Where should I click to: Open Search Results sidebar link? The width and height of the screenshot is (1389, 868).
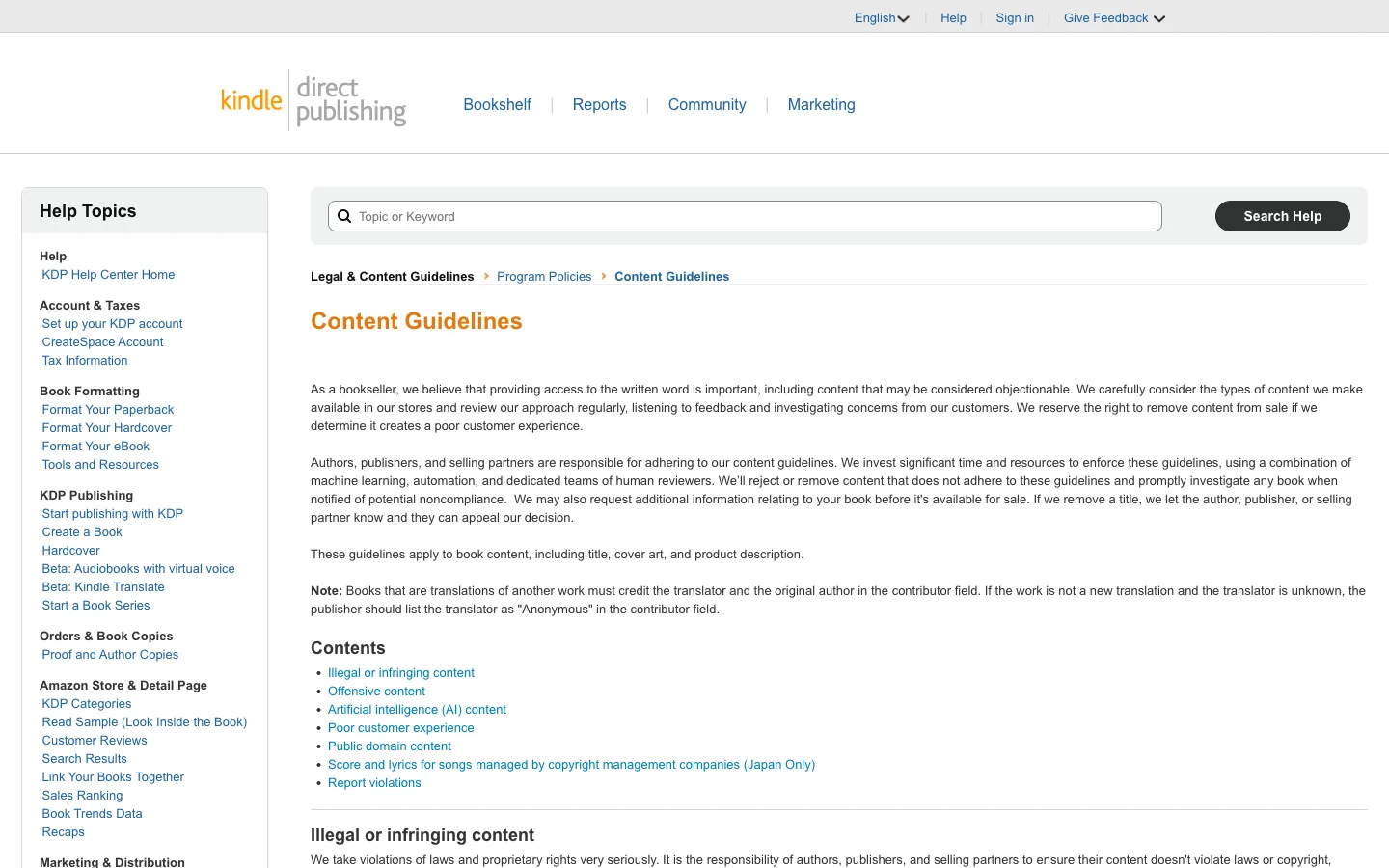84,759
